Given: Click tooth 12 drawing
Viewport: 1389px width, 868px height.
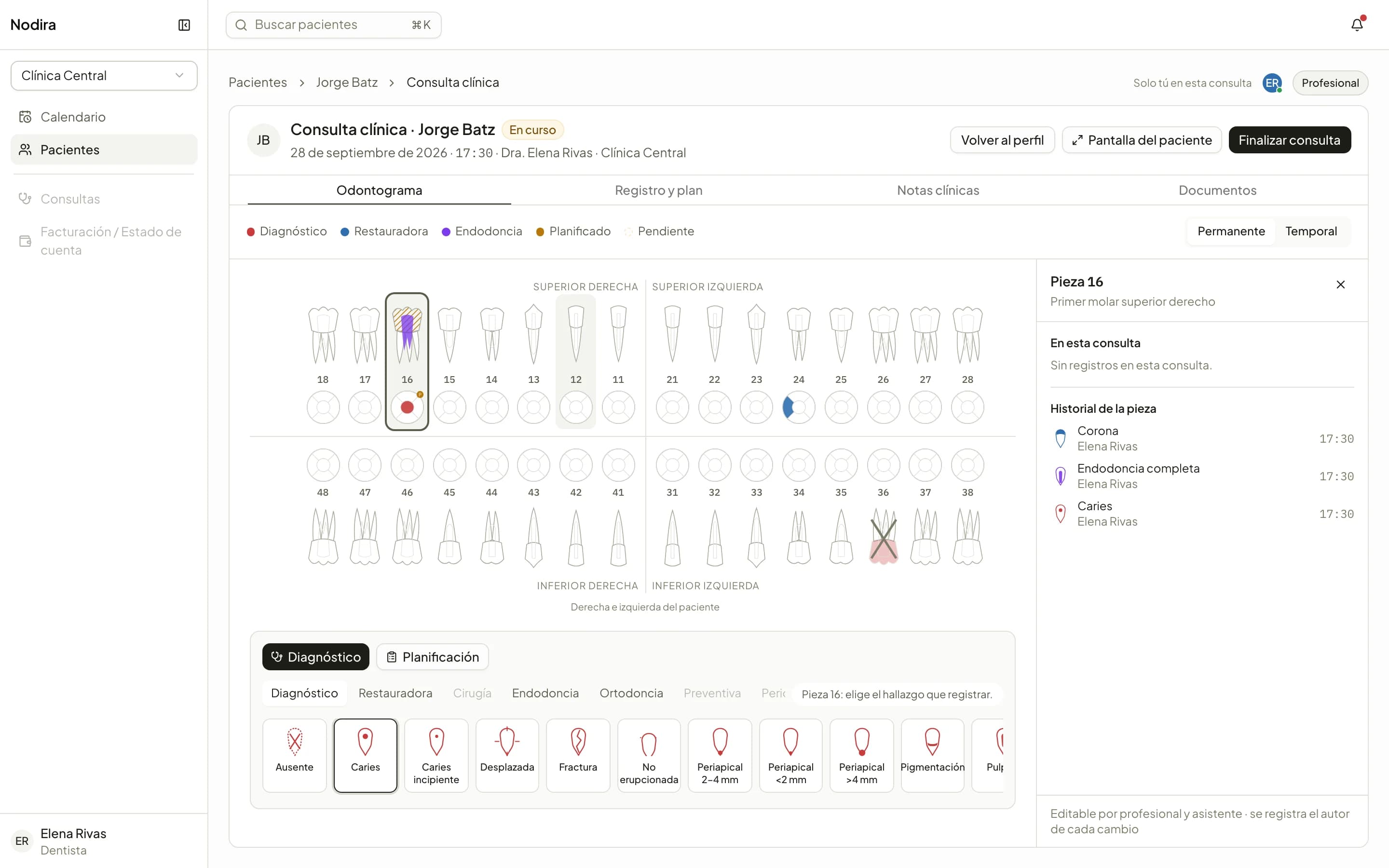Looking at the screenshot, I should click(x=576, y=335).
